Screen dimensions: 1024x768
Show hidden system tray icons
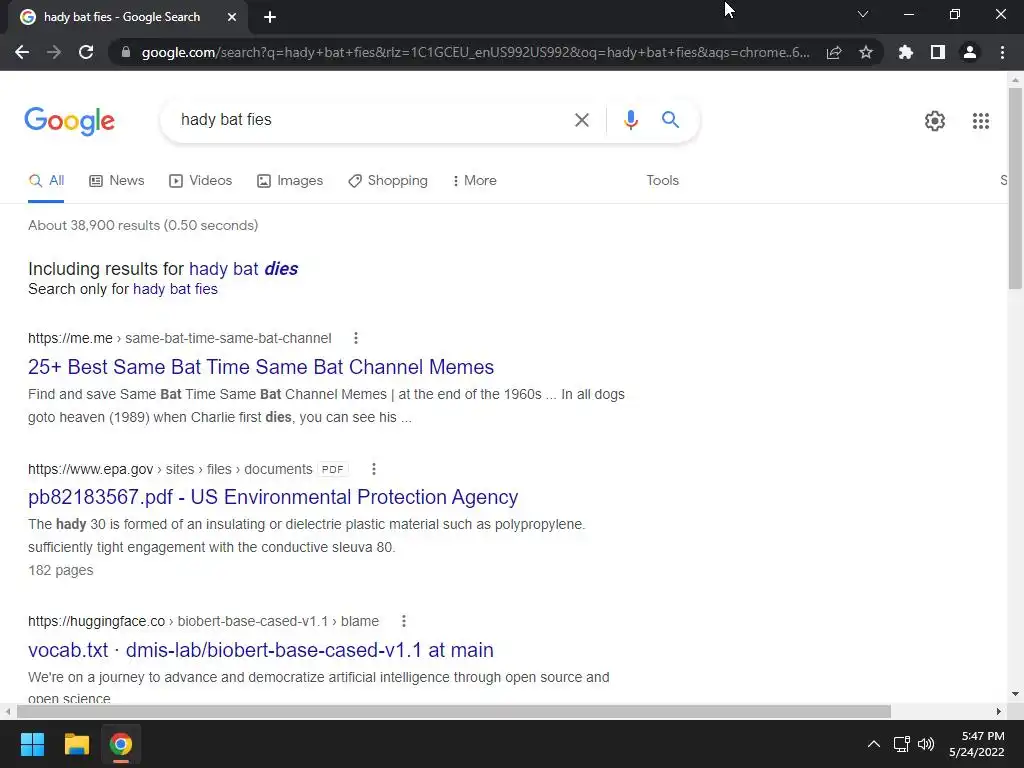click(x=873, y=744)
